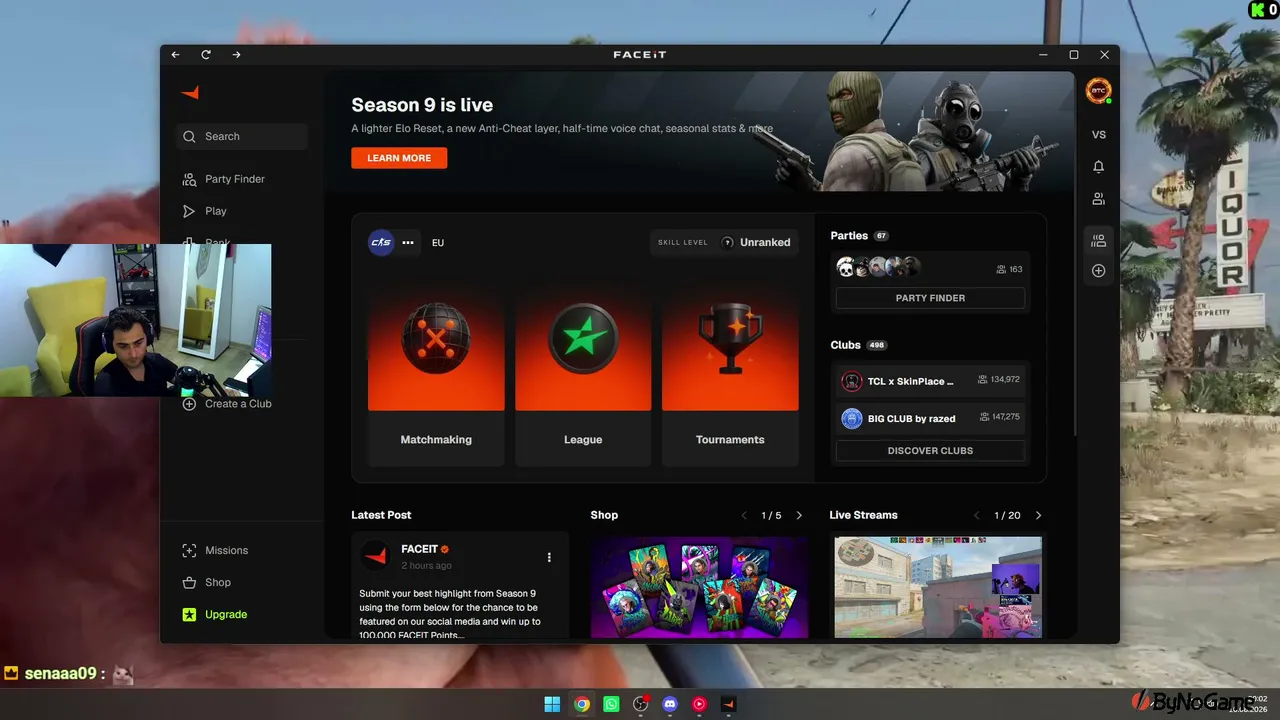Click the Clubs heading
Screen dimensions: 1280x720
[845, 345]
